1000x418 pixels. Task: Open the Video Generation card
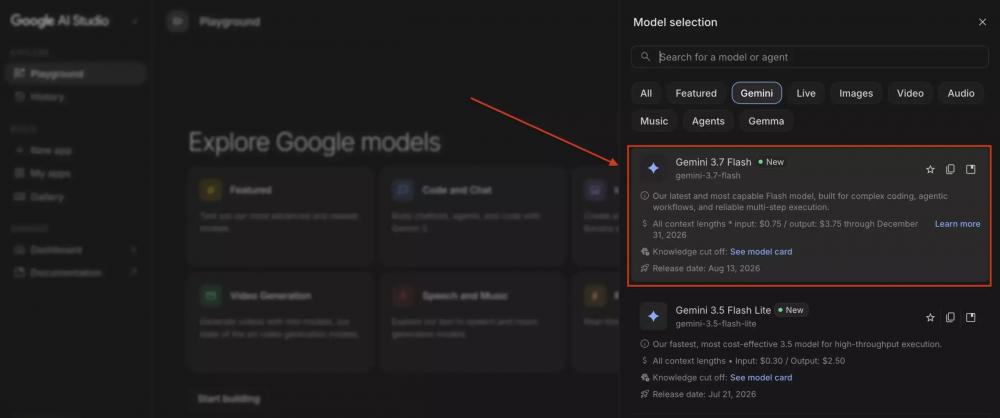[x=280, y=322]
